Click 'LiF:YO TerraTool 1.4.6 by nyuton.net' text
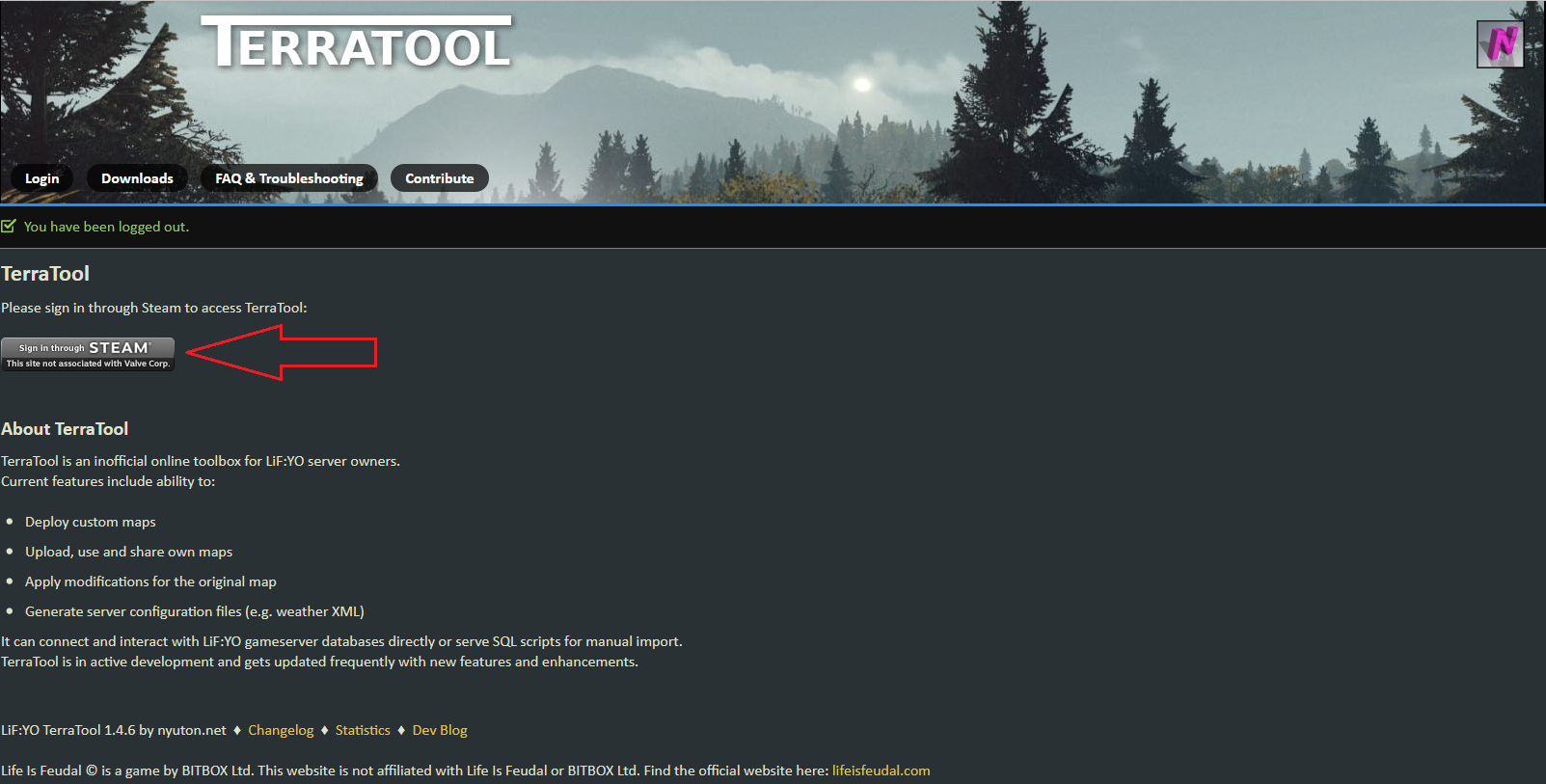This screenshot has width=1546, height=784. click(x=114, y=730)
